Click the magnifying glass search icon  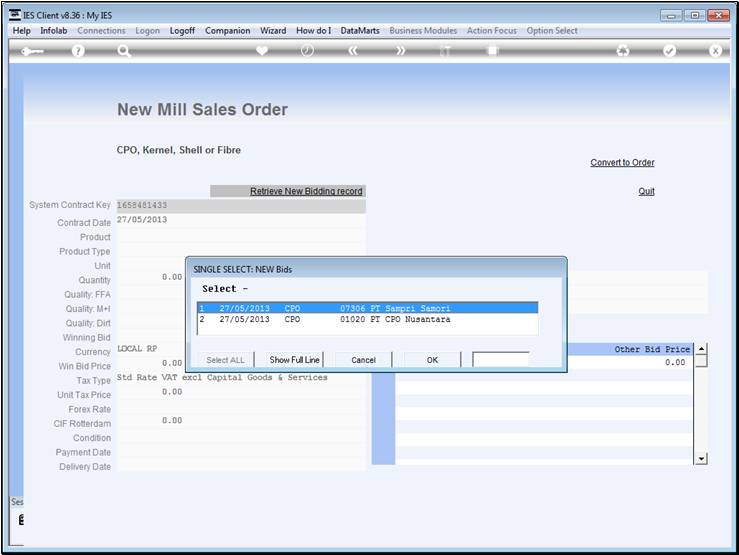124,51
